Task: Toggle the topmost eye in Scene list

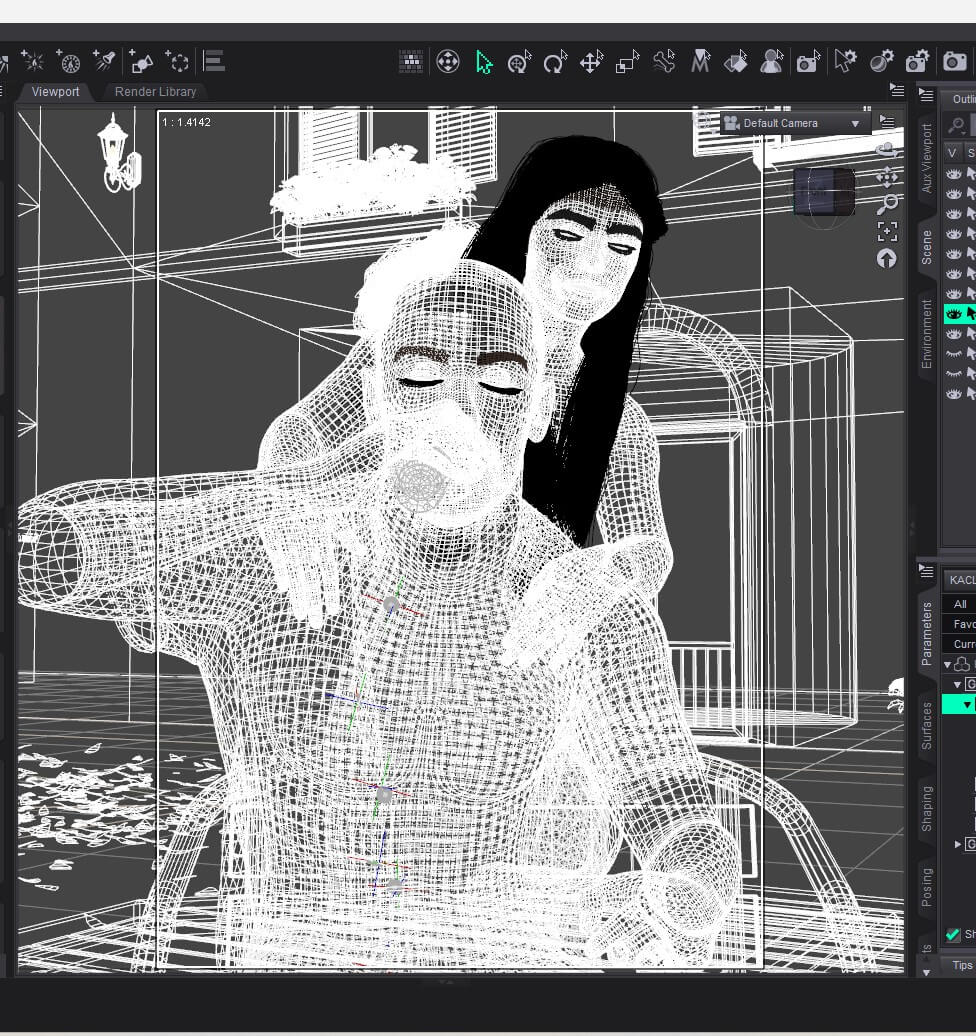Action: click(x=953, y=174)
